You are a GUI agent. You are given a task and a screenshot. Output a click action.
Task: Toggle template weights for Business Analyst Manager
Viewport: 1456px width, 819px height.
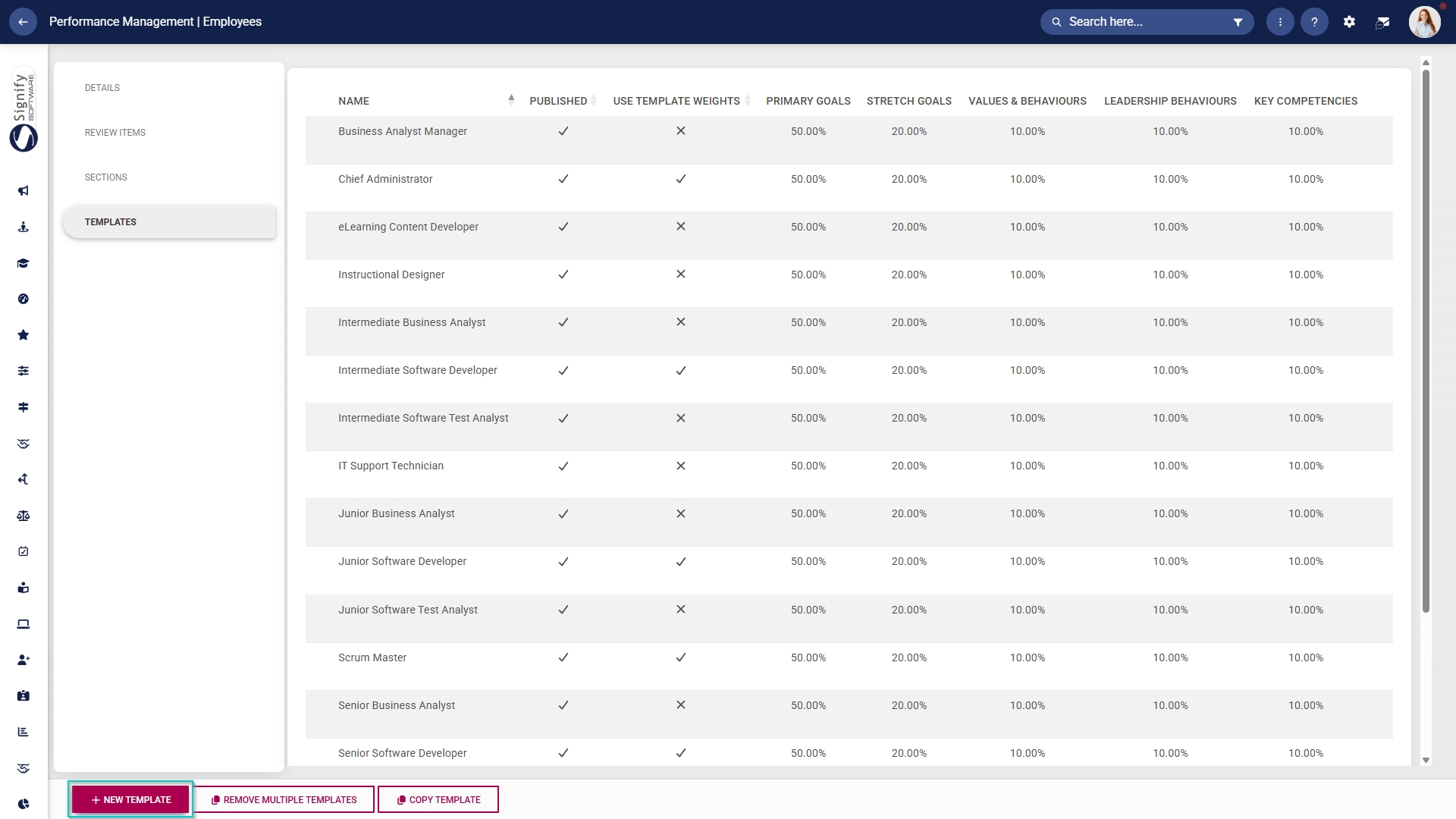click(x=681, y=131)
